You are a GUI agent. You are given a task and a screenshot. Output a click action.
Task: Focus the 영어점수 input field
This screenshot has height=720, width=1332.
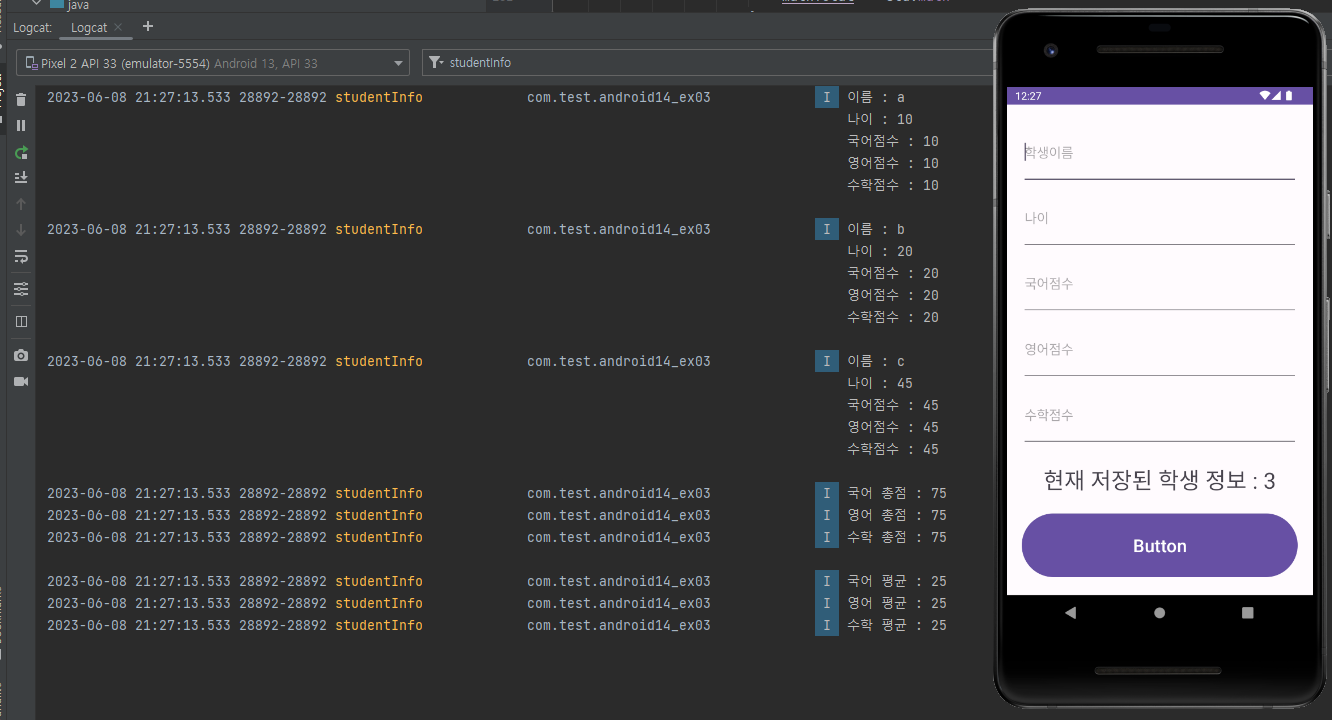pos(1159,350)
